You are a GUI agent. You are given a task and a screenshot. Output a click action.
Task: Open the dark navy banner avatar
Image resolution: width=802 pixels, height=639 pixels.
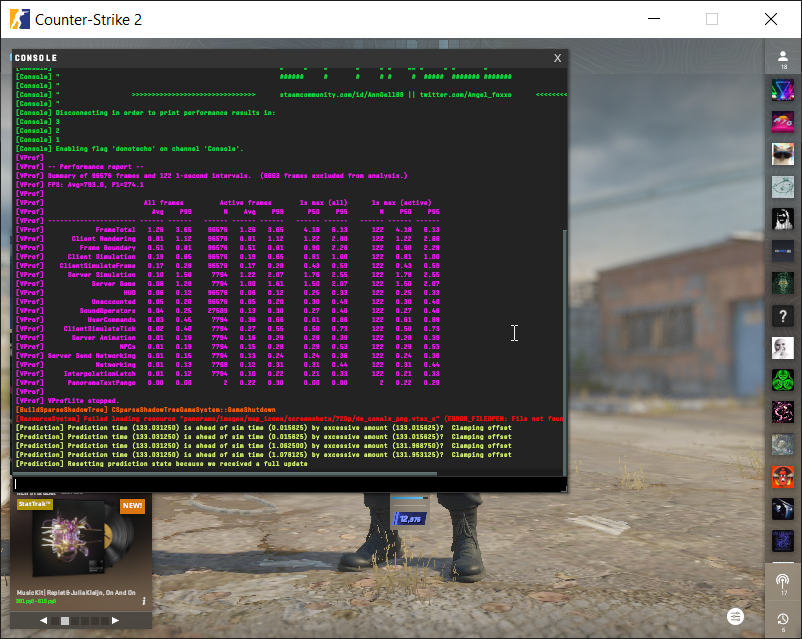[x=783, y=251]
